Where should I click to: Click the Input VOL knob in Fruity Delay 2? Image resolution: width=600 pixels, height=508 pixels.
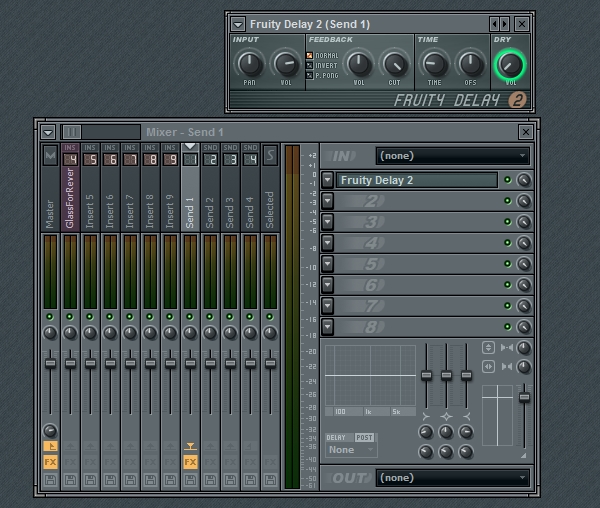tap(286, 64)
